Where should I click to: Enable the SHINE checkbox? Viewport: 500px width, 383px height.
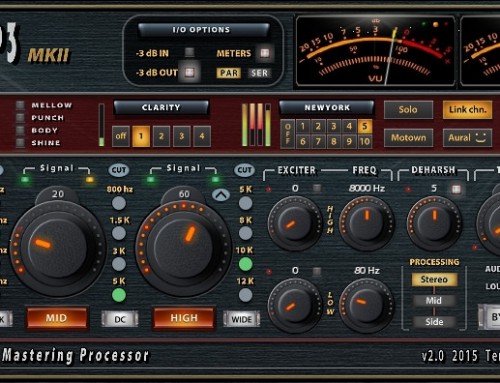pos(20,143)
